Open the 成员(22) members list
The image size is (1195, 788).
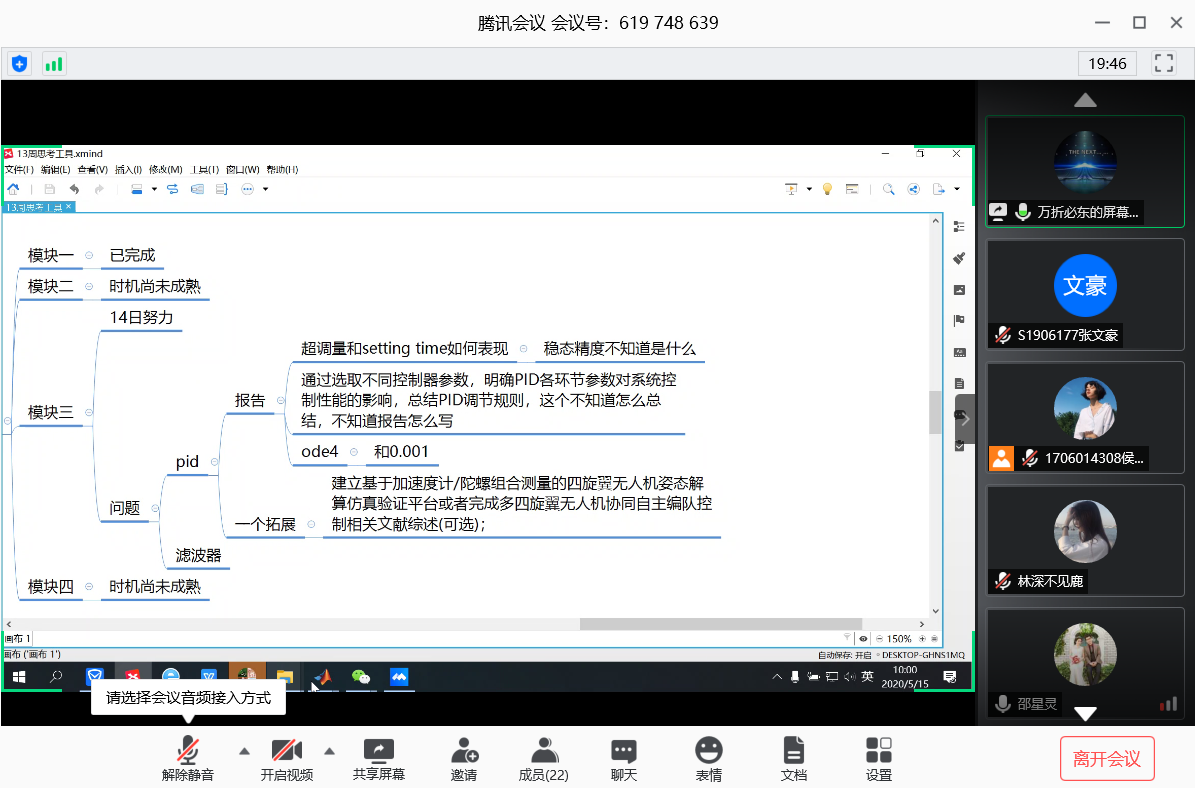543,757
